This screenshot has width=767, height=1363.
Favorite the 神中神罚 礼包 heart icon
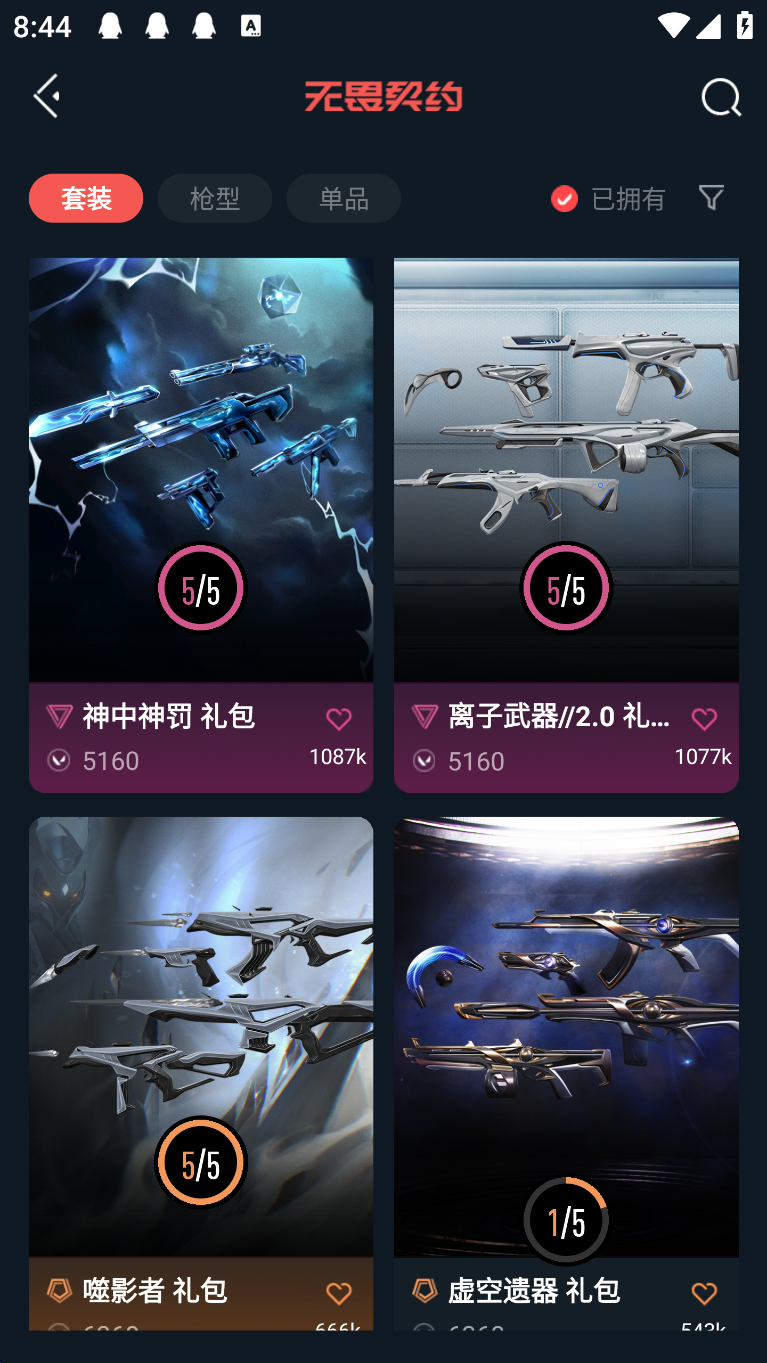[x=339, y=718]
